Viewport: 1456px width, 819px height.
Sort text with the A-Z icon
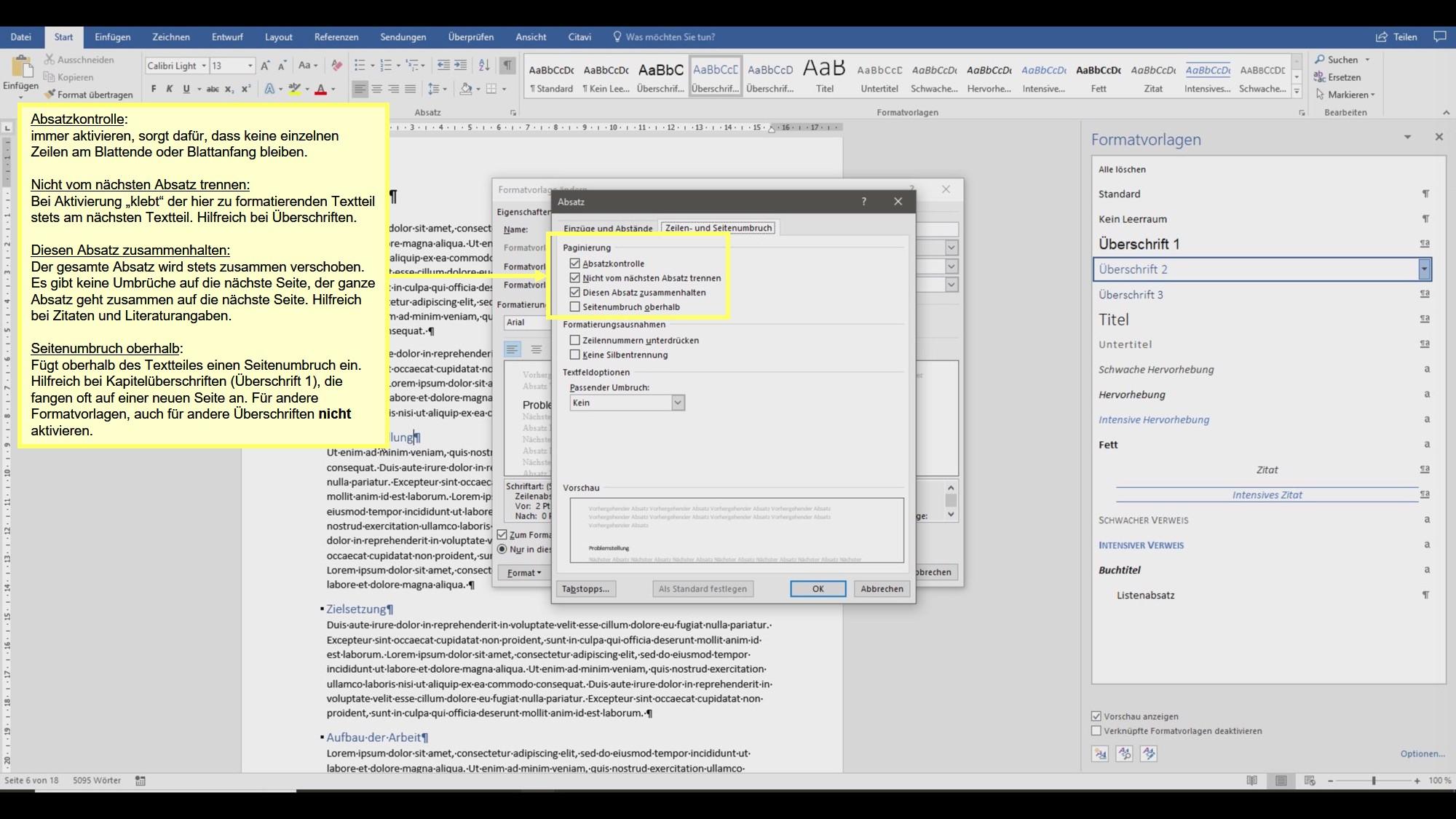484,66
